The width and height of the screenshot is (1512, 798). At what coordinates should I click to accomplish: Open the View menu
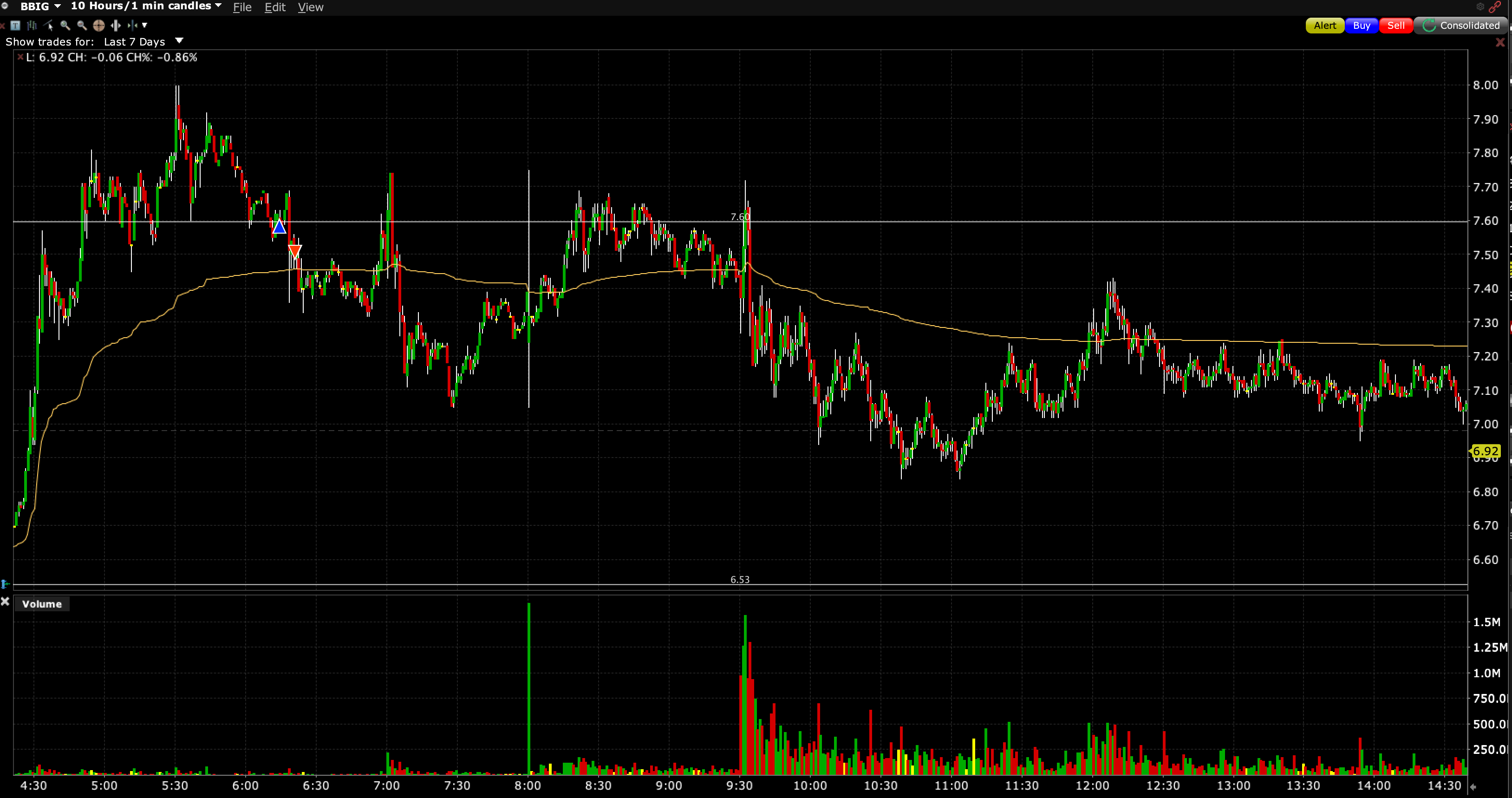[310, 7]
